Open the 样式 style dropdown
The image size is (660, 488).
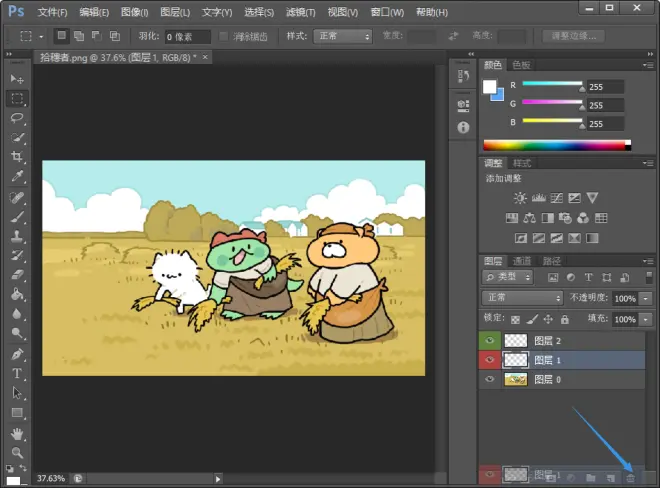[343, 37]
